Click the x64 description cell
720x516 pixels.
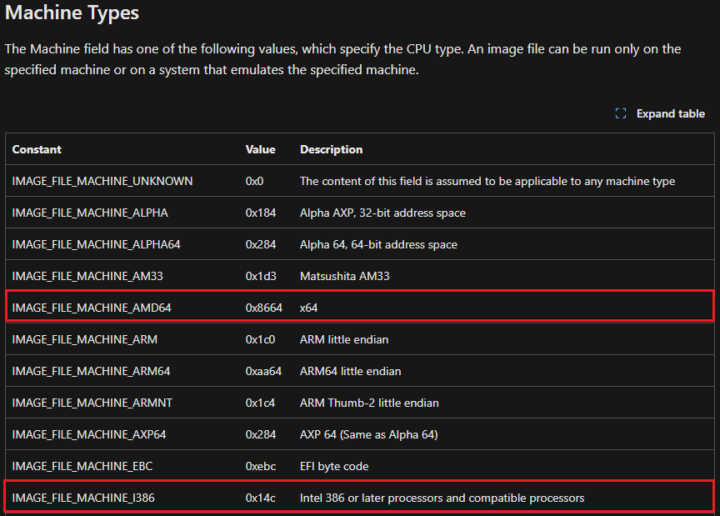(x=308, y=308)
